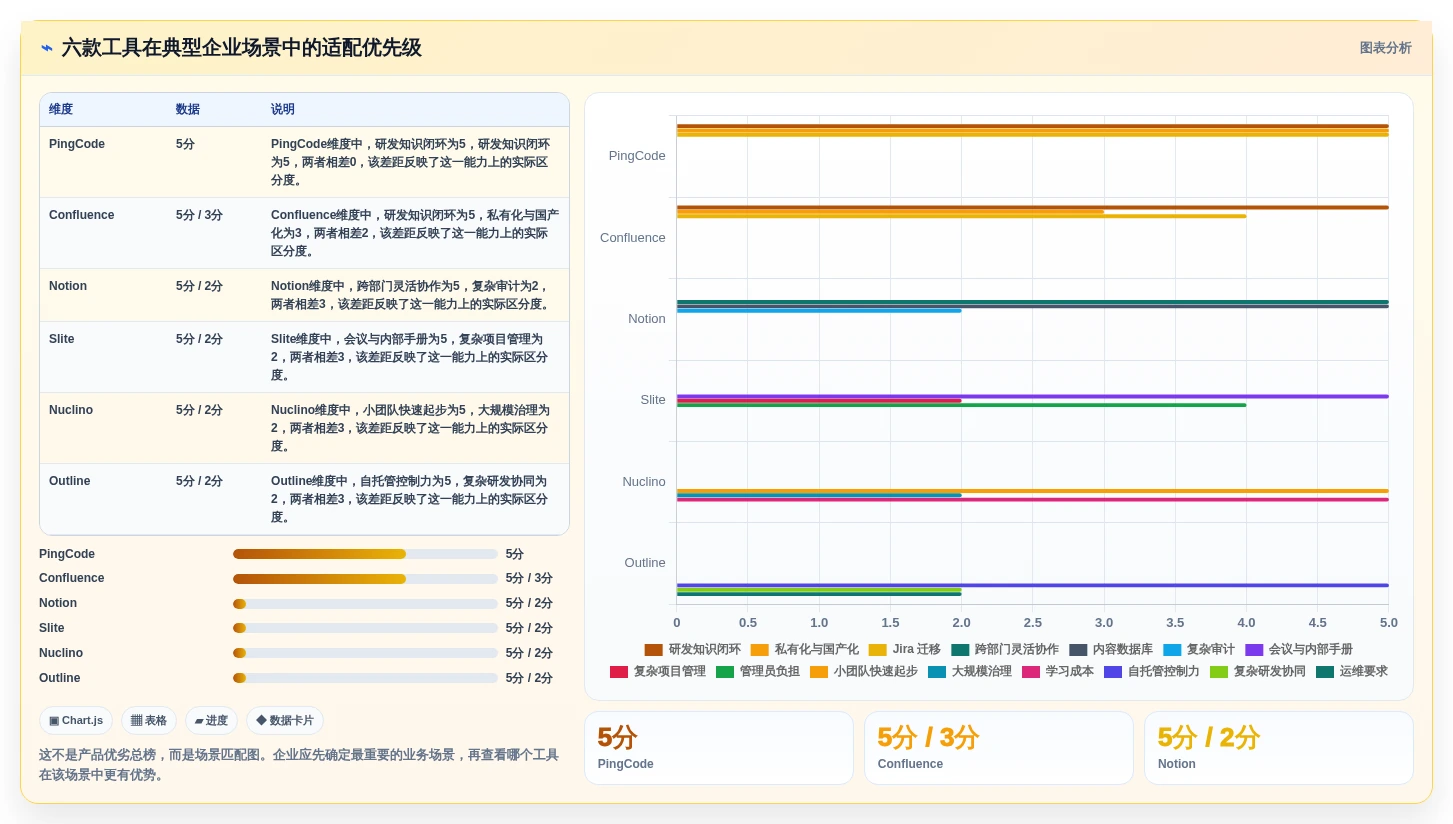
Task: Open the PingCode 5分 data card
Action: pyautogui.click(x=719, y=748)
